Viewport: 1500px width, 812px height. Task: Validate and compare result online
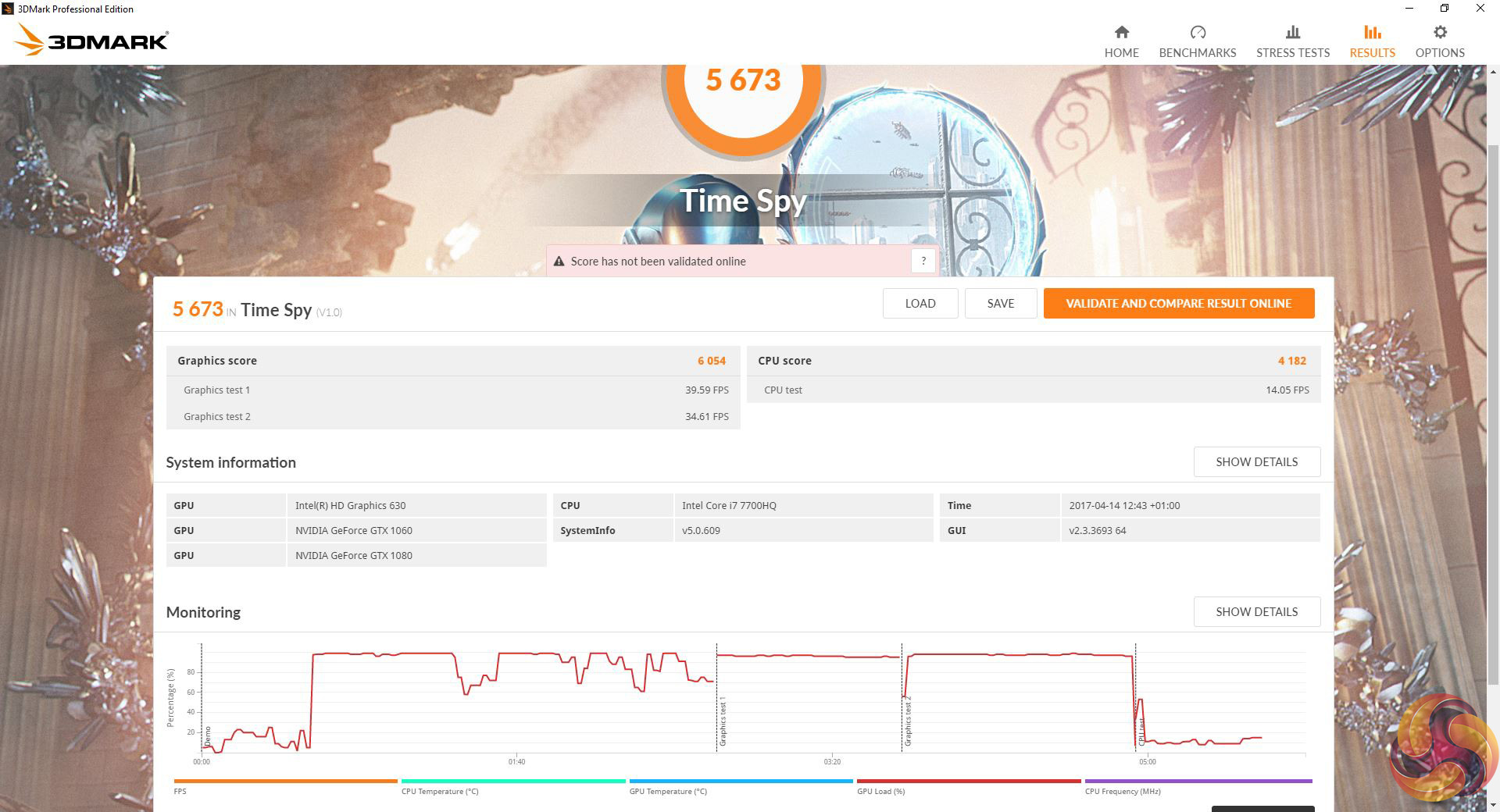point(1179,304)
